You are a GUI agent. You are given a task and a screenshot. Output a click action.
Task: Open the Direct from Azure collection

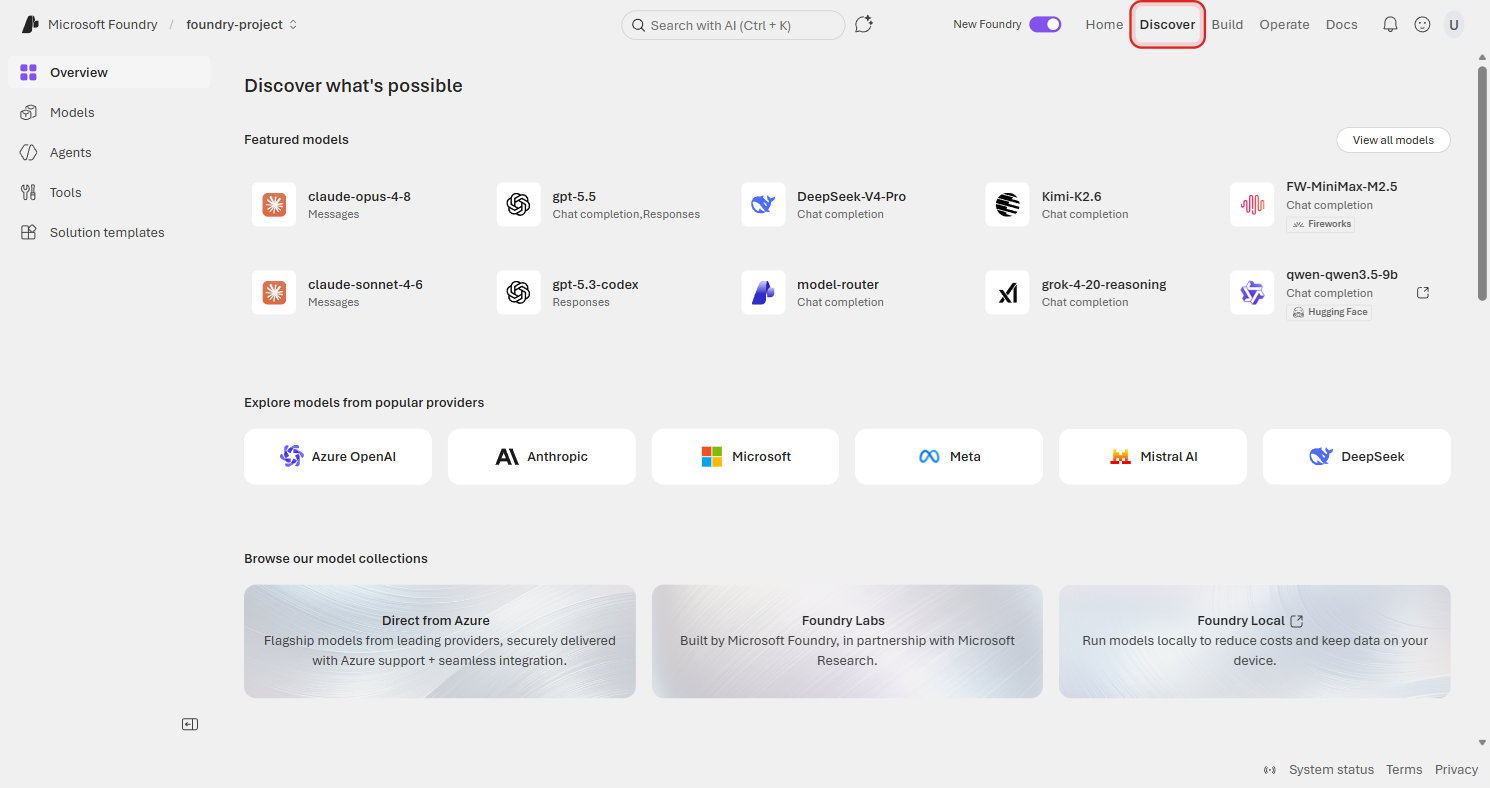coord(440,641)
